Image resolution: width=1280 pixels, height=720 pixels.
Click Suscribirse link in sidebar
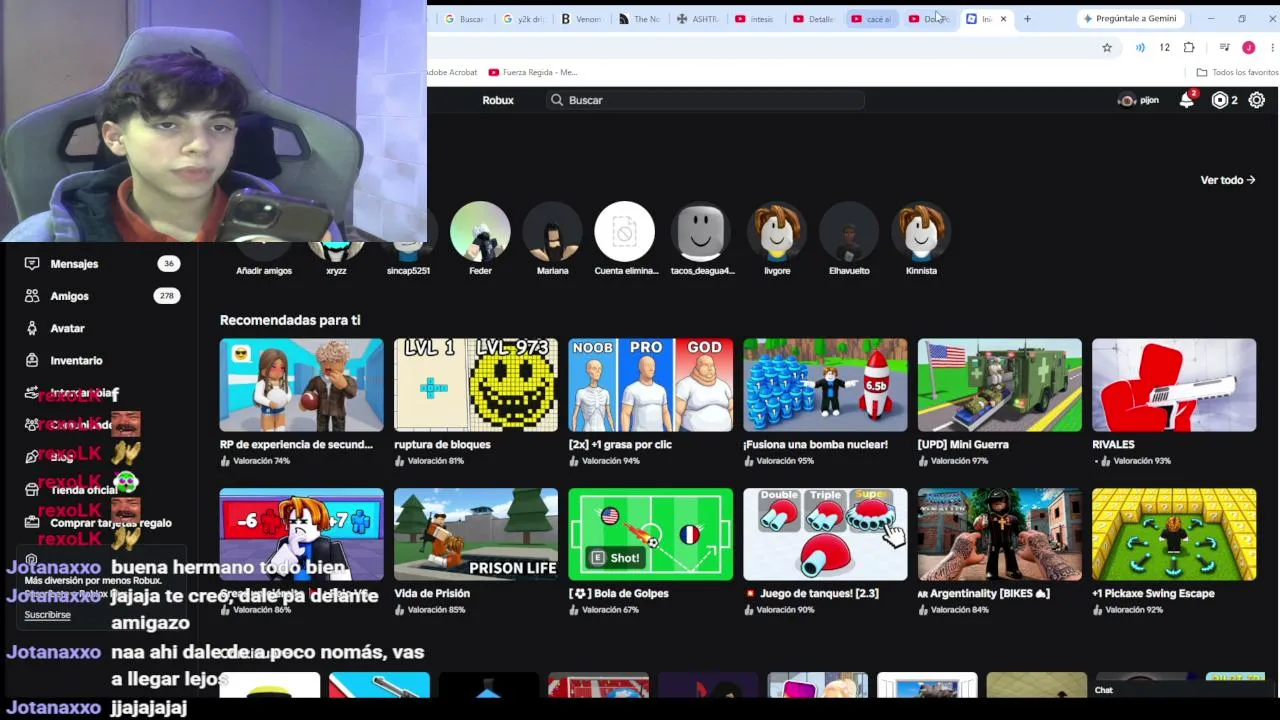[47, 615]
